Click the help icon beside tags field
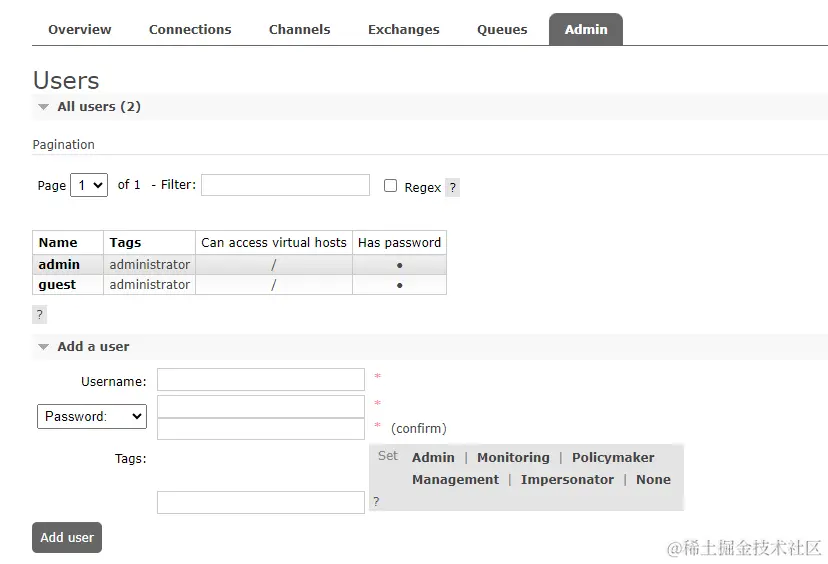This screenshot has width=828, height=564. coord(376,502)
